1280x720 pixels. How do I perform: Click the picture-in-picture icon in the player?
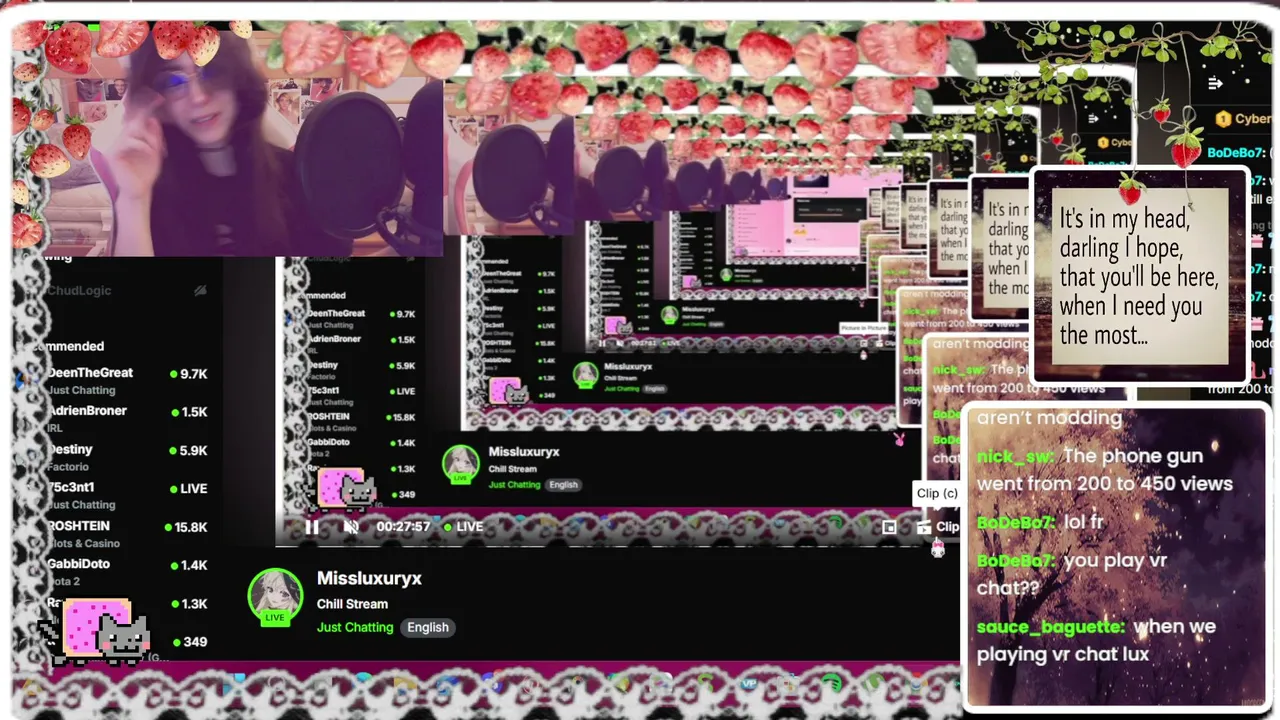(889, 527)
